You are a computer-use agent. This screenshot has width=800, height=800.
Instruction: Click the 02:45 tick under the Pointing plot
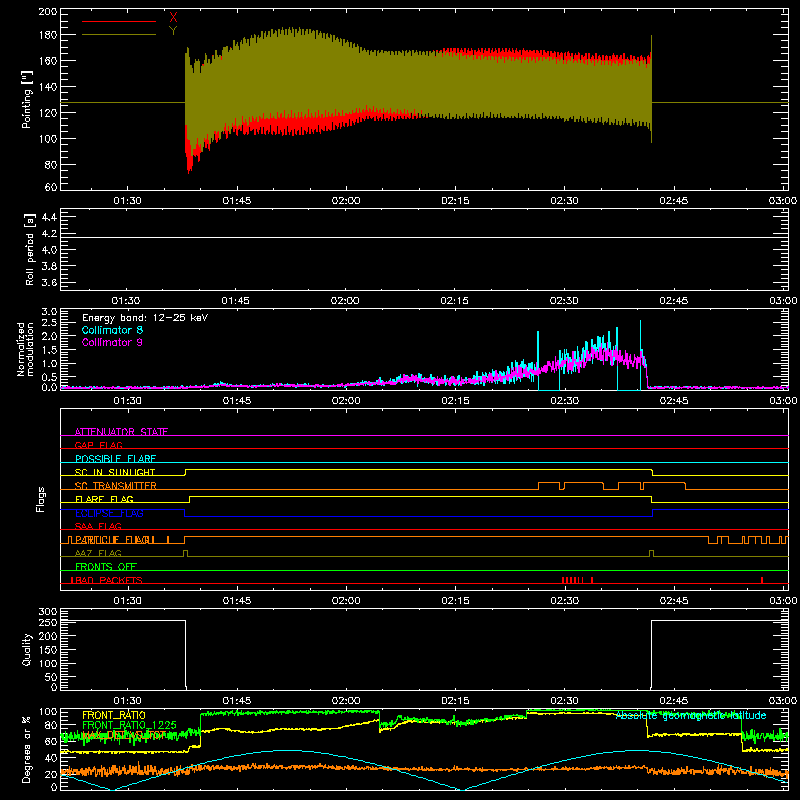[673, 201]
